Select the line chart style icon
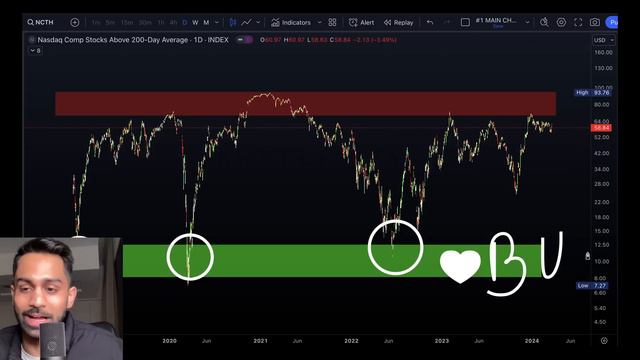 tap(246, 22)
